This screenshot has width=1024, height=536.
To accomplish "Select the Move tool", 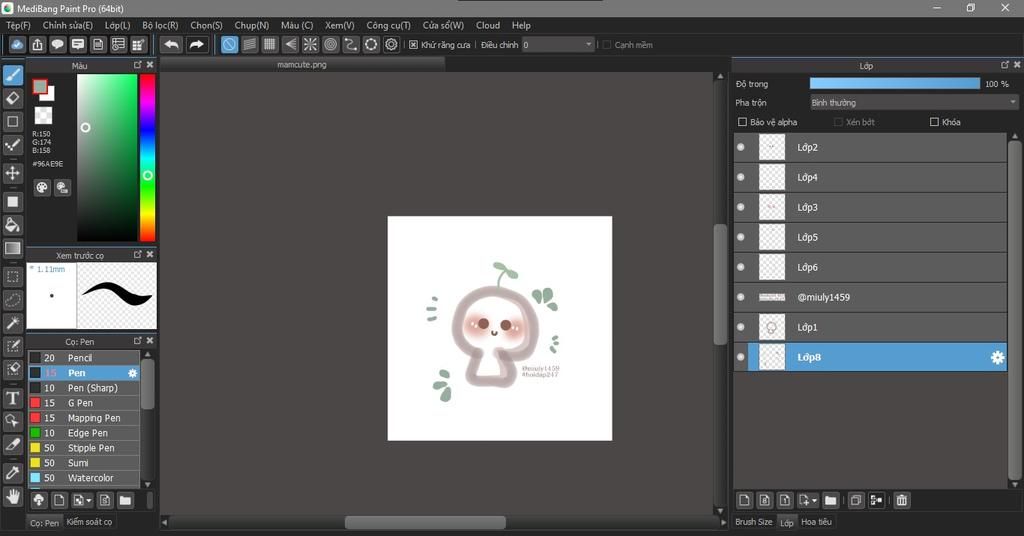I will tap(12, 173).
